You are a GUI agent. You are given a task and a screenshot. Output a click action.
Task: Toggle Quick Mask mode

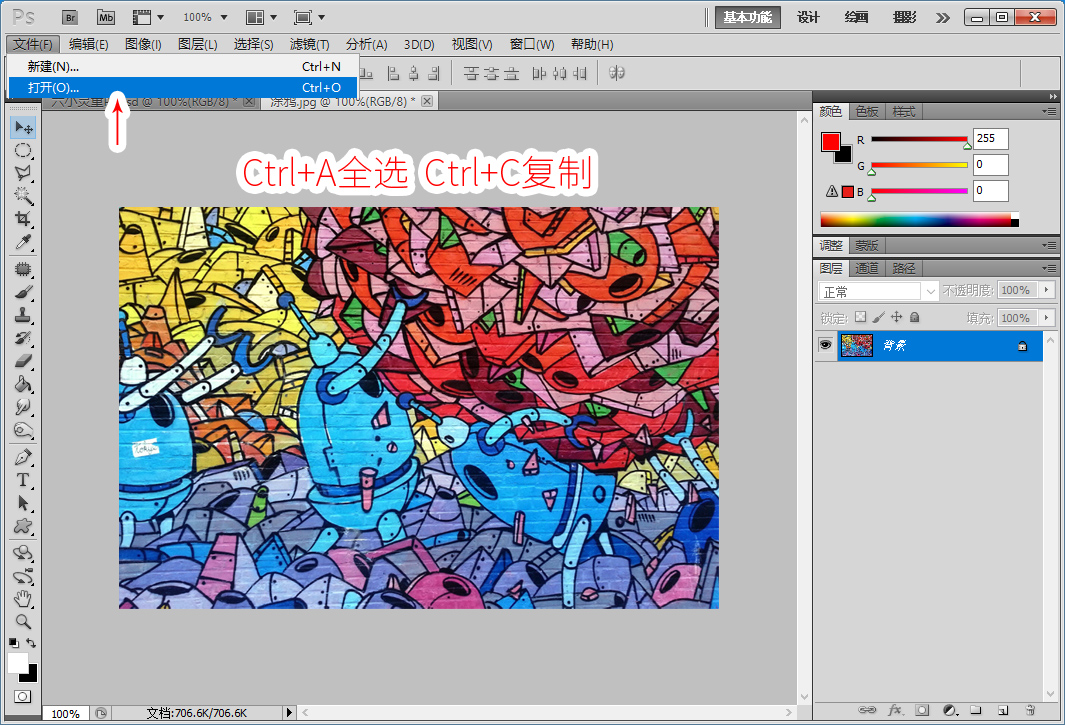pyautogui.click(x=22, y=696)
